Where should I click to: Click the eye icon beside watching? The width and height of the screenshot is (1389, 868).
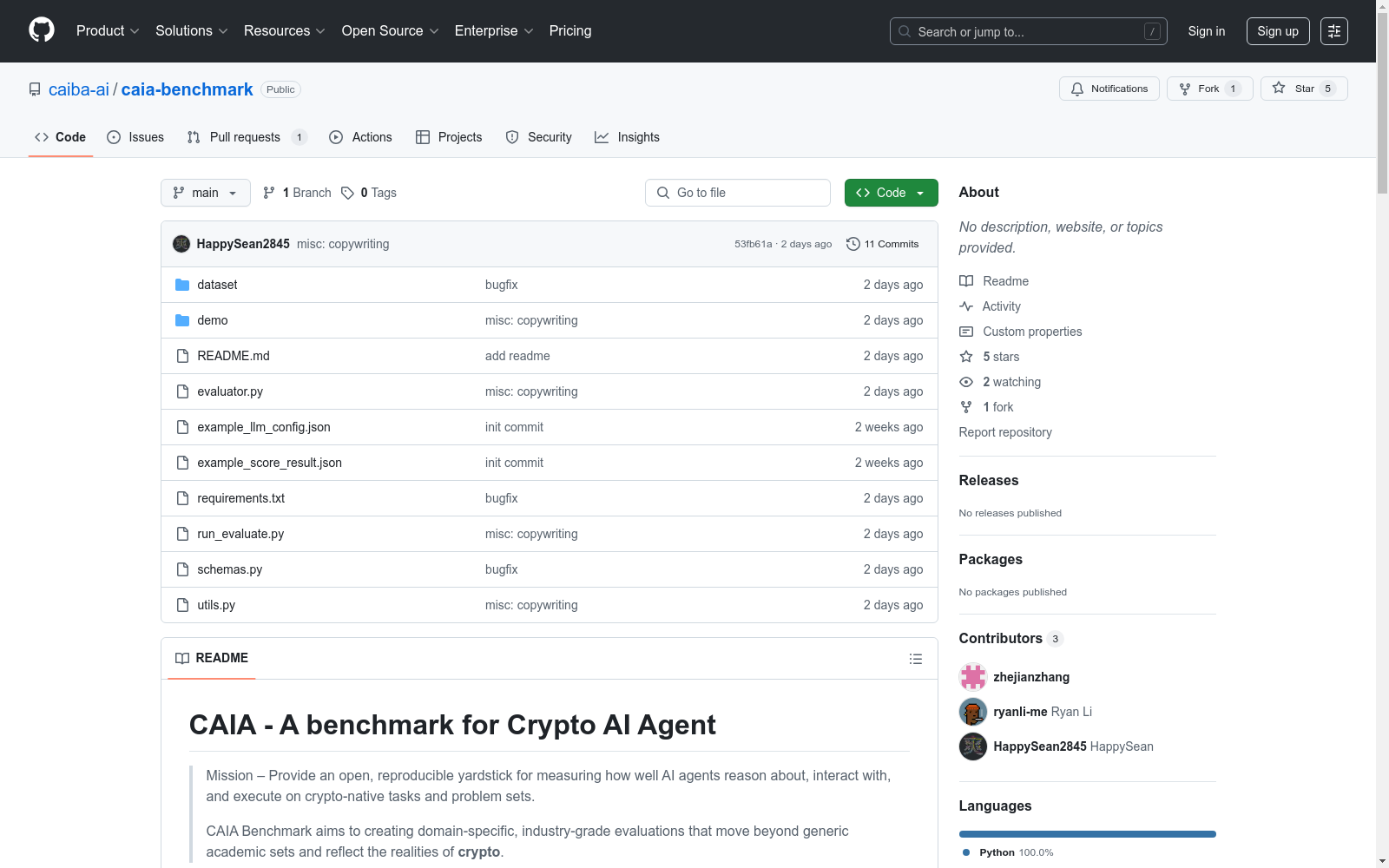click(966, 382)
